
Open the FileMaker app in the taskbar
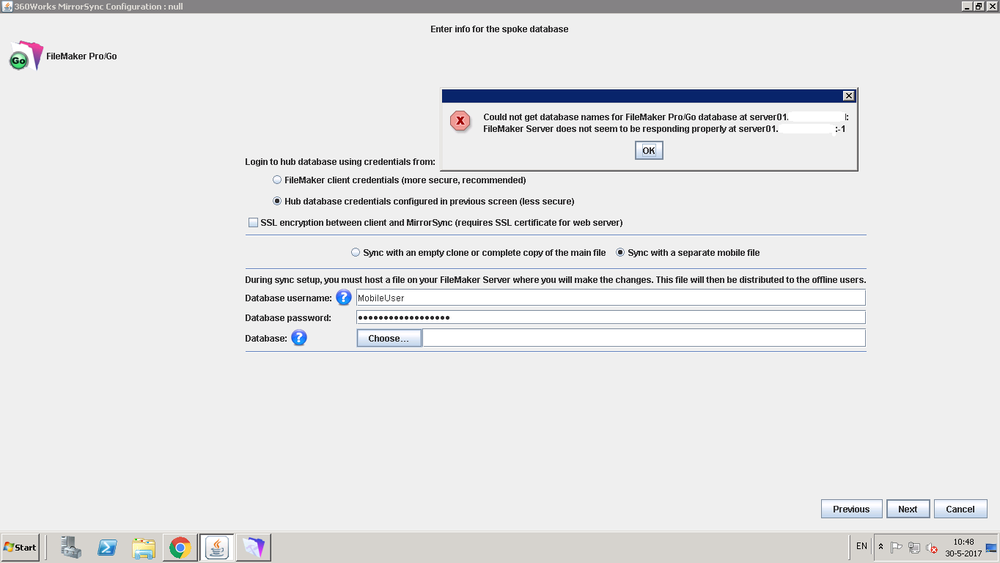pos(253,547)
